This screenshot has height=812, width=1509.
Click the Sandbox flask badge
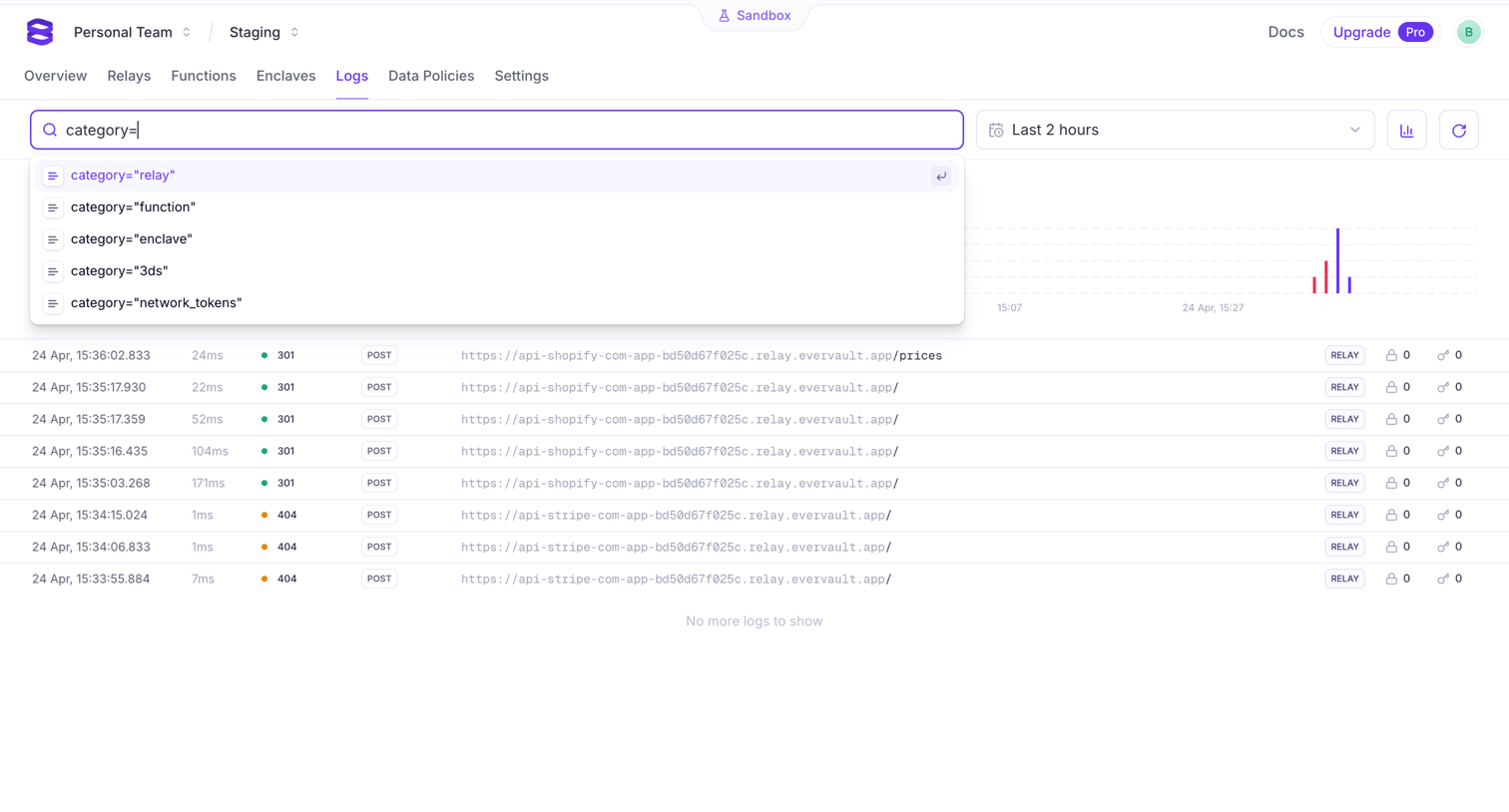(754, 16)
